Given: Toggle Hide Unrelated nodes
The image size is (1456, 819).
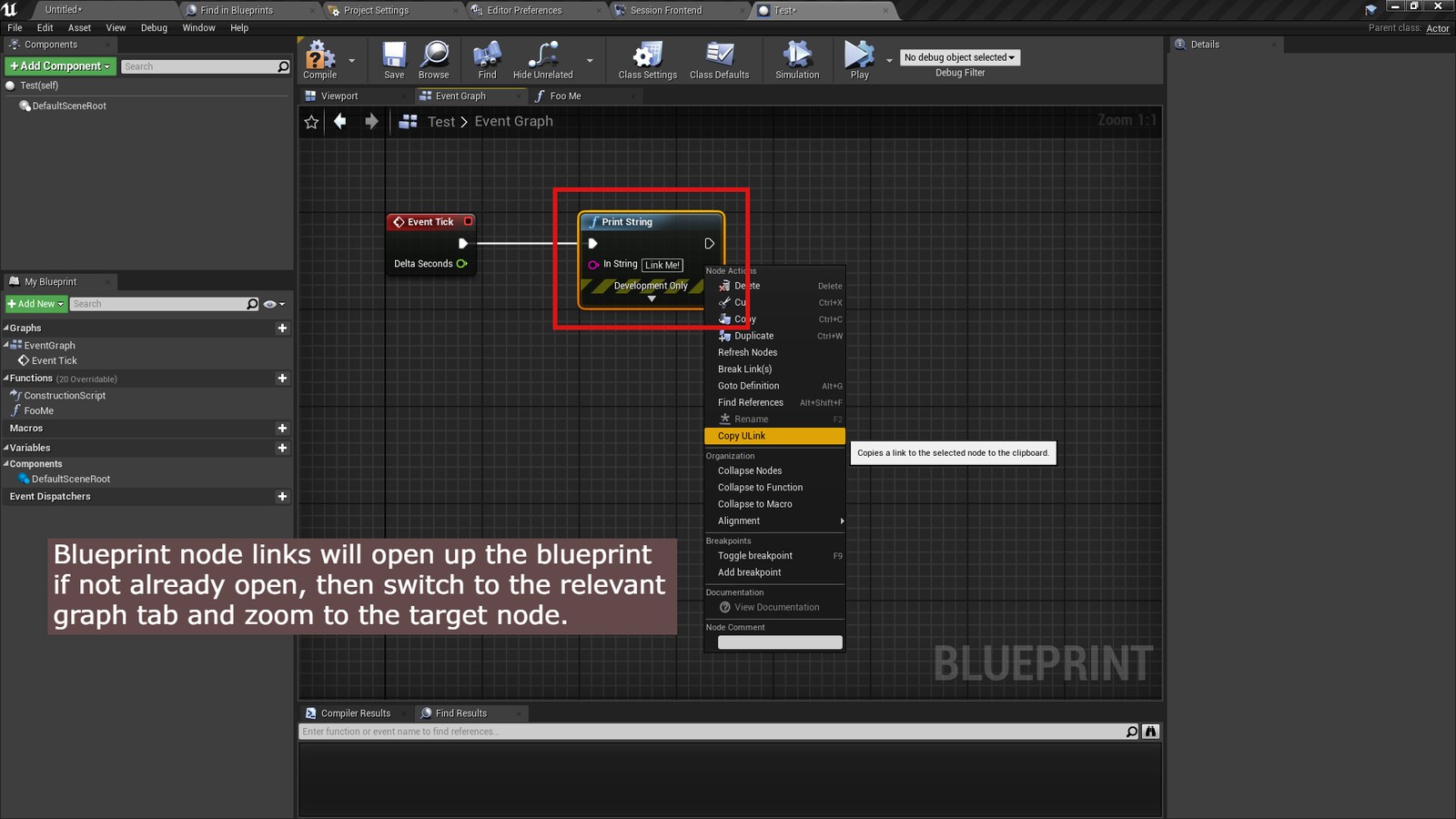Looking at the screenshot, I should 542,60.
